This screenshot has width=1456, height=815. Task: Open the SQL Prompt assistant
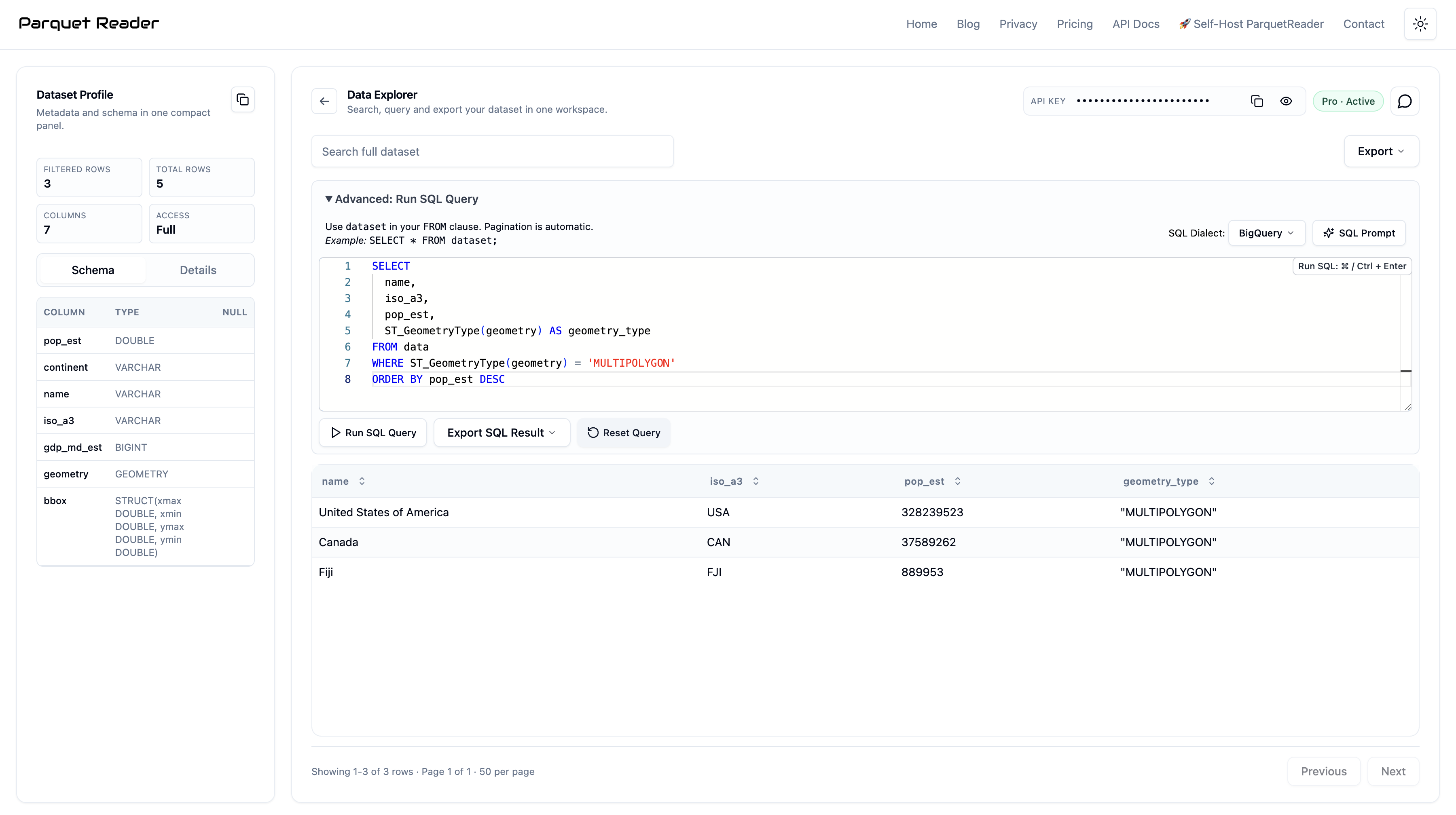click(1359, 233)
